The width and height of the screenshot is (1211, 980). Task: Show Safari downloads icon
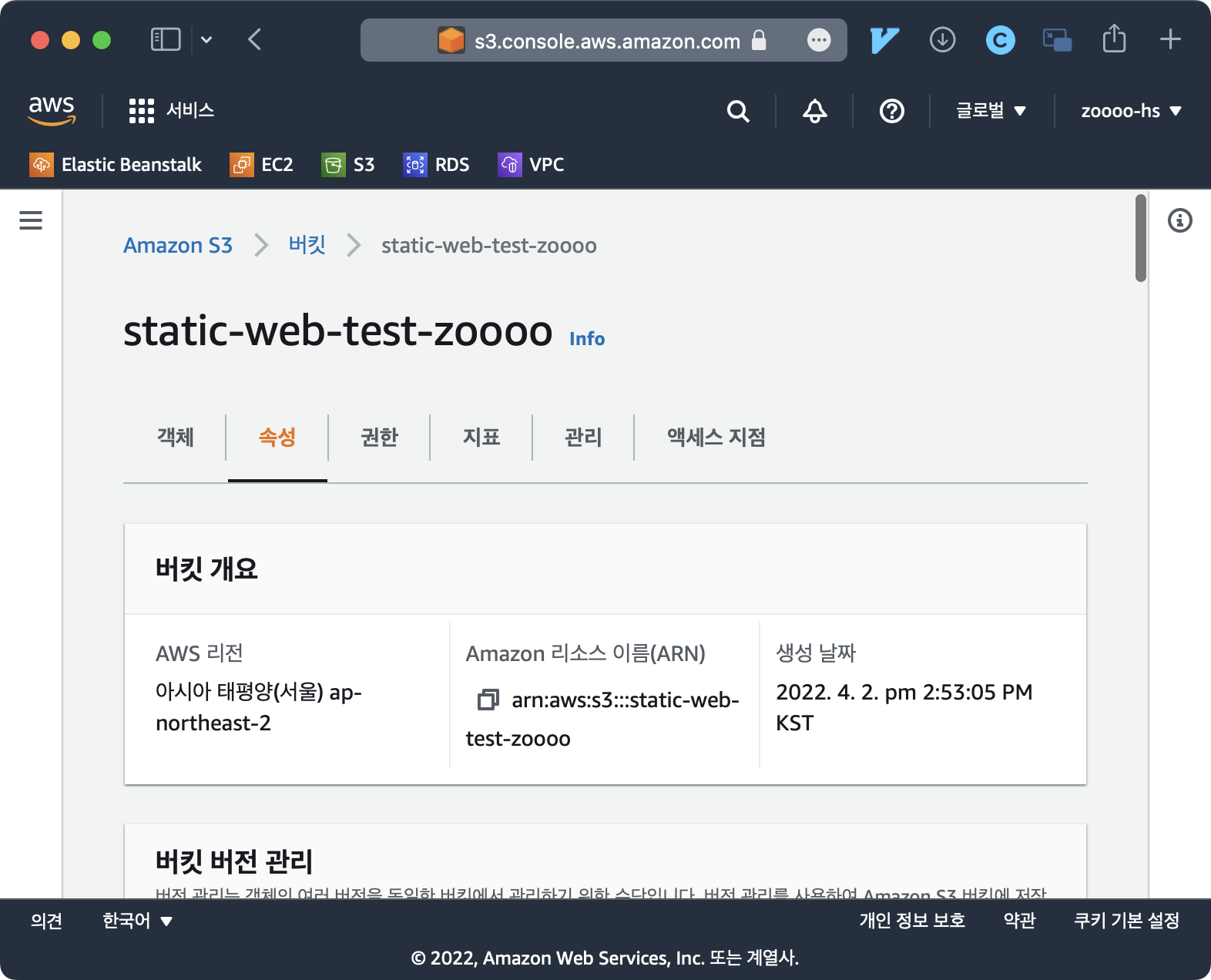[x=942, y=39]
